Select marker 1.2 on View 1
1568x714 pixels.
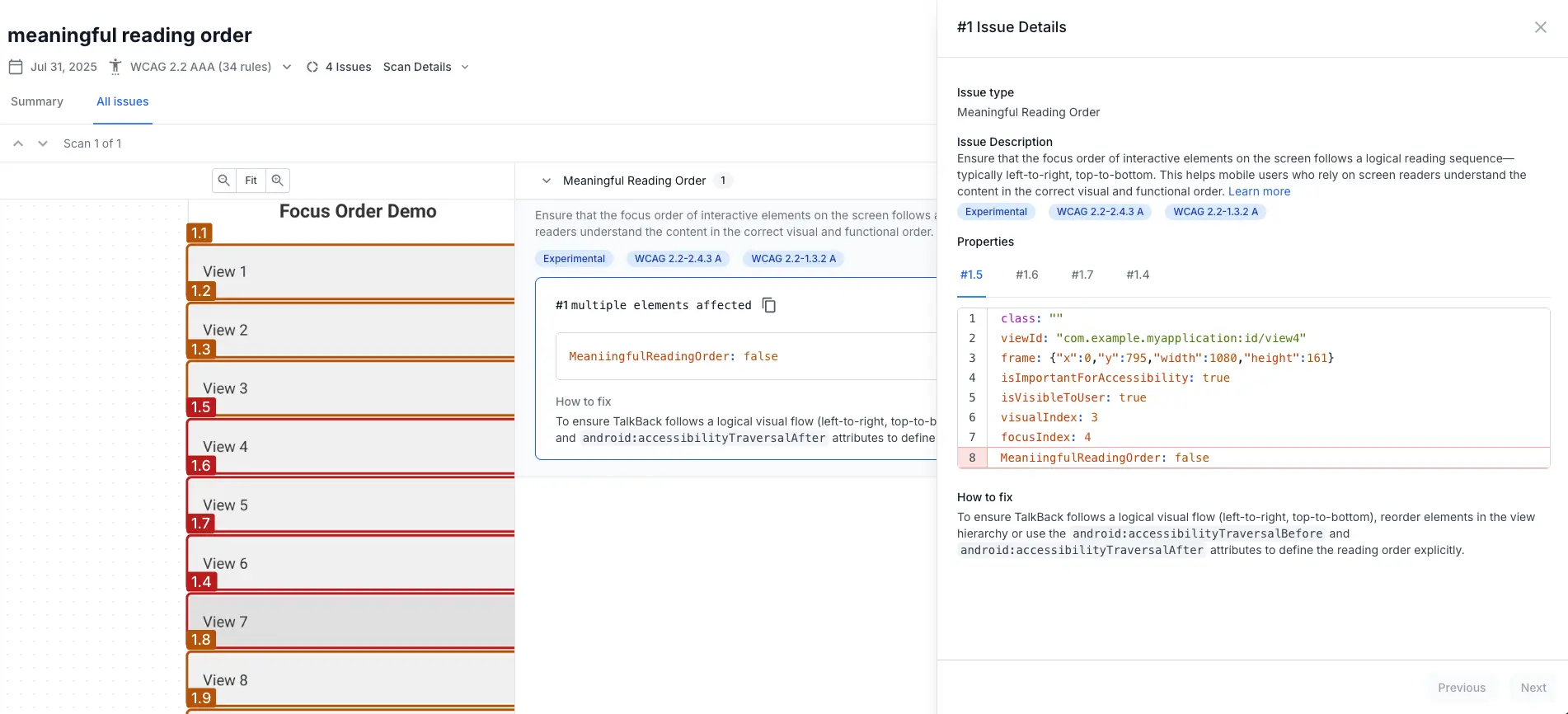point(201,291)
